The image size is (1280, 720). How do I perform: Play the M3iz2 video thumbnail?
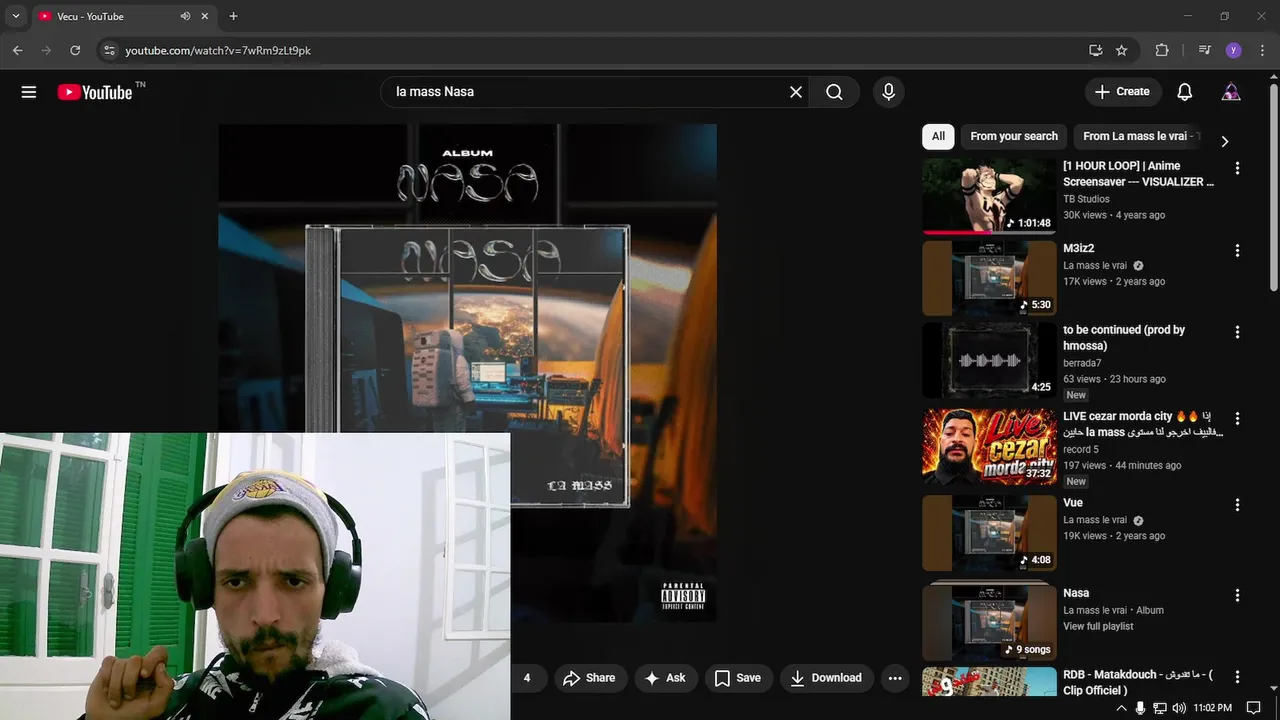point(989,278)
